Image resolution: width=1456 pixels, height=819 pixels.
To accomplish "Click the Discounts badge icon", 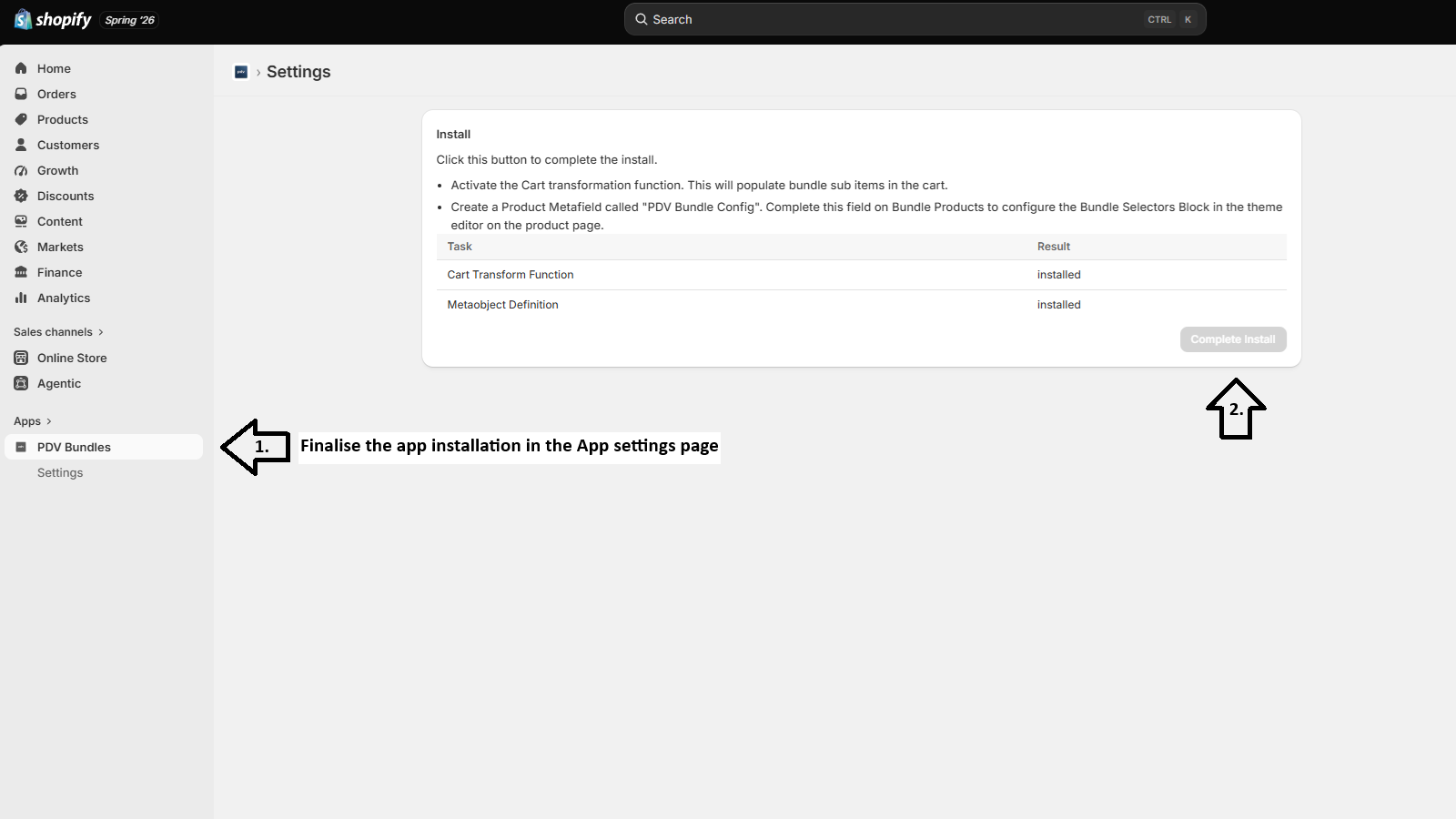I will tap(21, 196).
